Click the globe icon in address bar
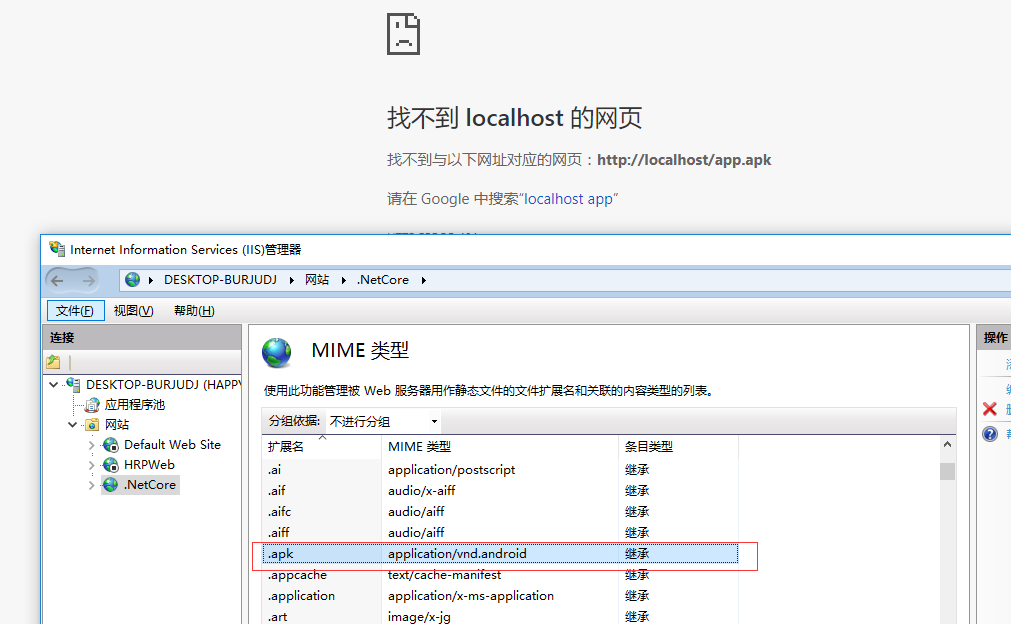 point(133,280)
